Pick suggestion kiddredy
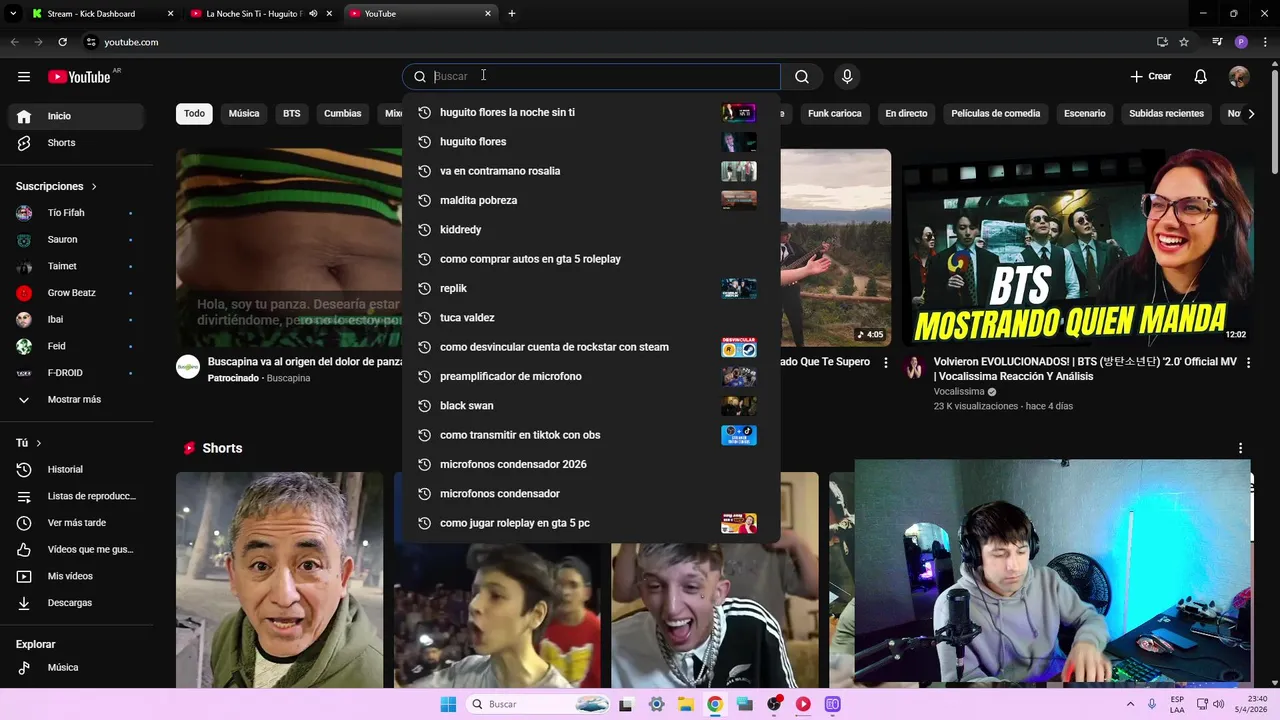Screen dimensions: 1280x720 [x=591, y=230]
